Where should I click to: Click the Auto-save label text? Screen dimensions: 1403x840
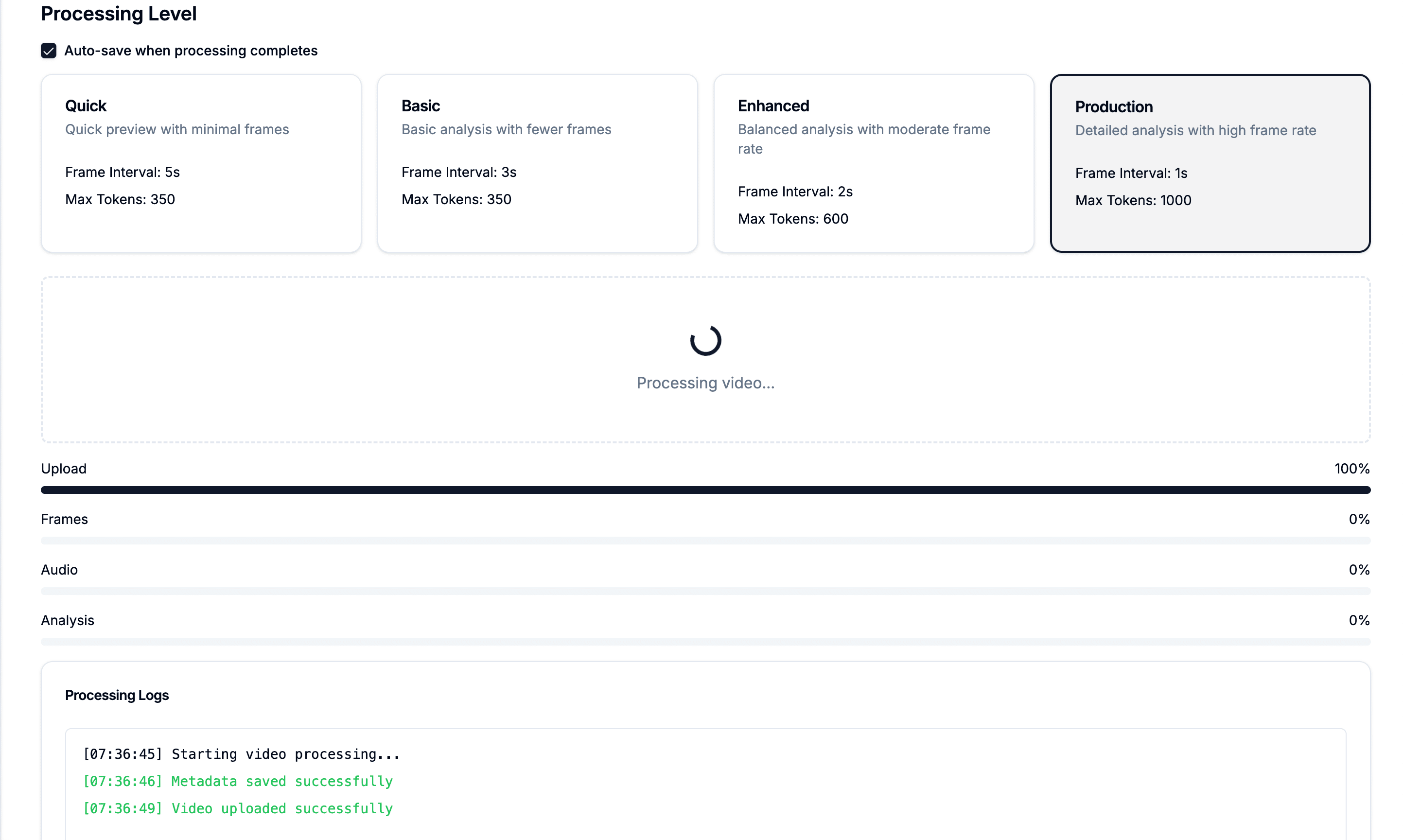click(x=191, y=51)
